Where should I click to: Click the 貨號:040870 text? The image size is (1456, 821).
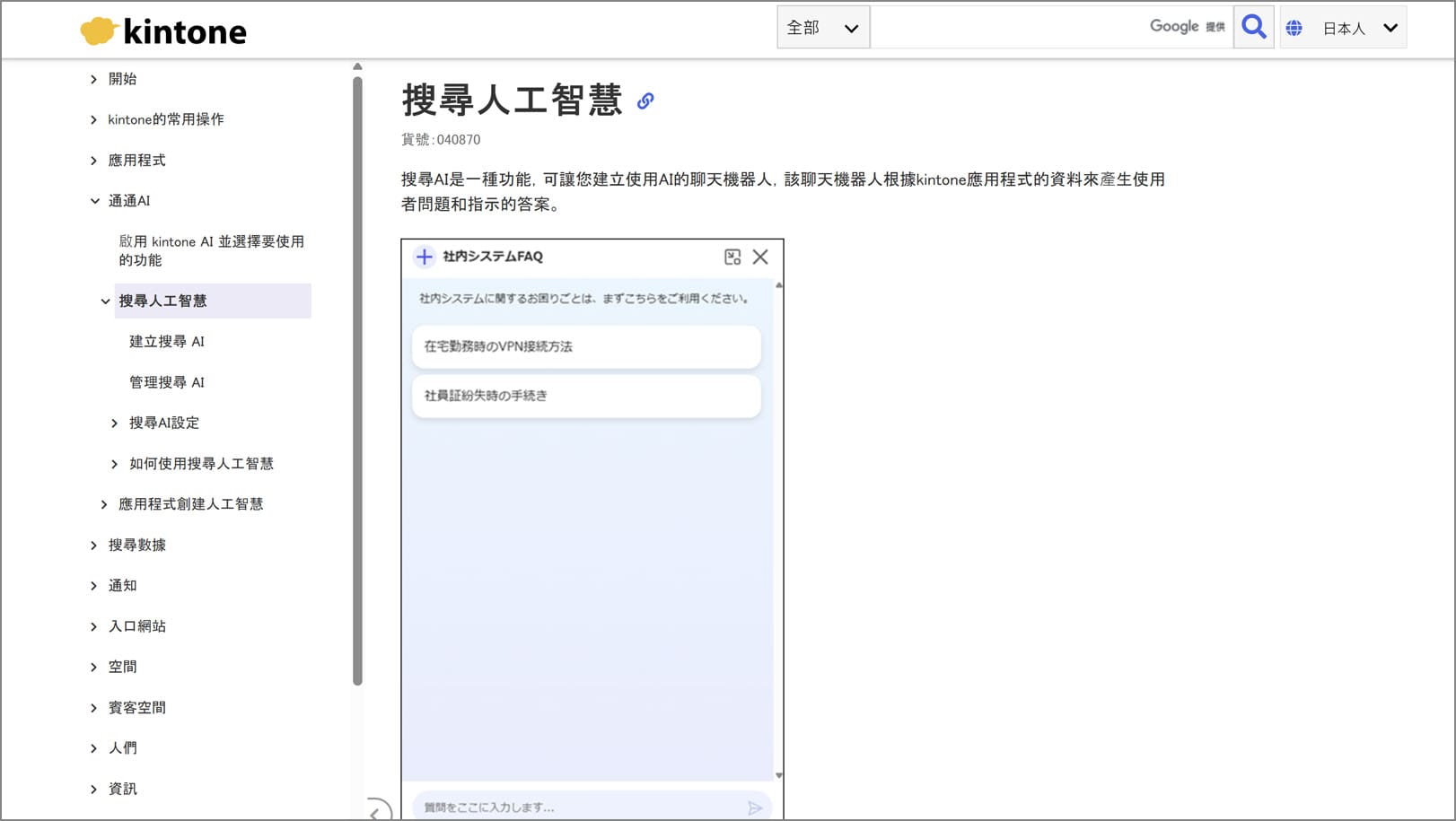(441, 140)
